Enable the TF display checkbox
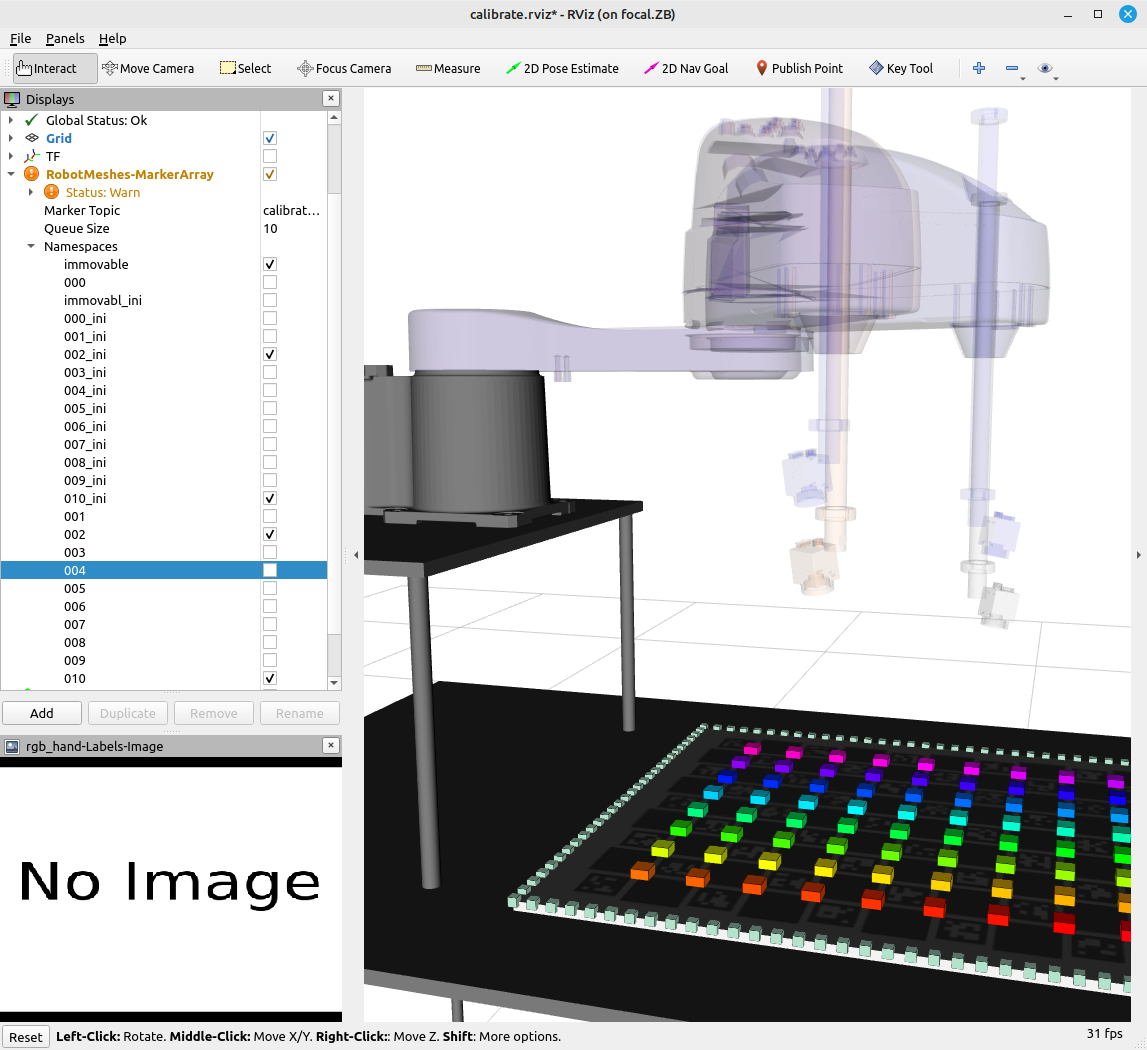The image size is (1147, 1050). point(270,156)
